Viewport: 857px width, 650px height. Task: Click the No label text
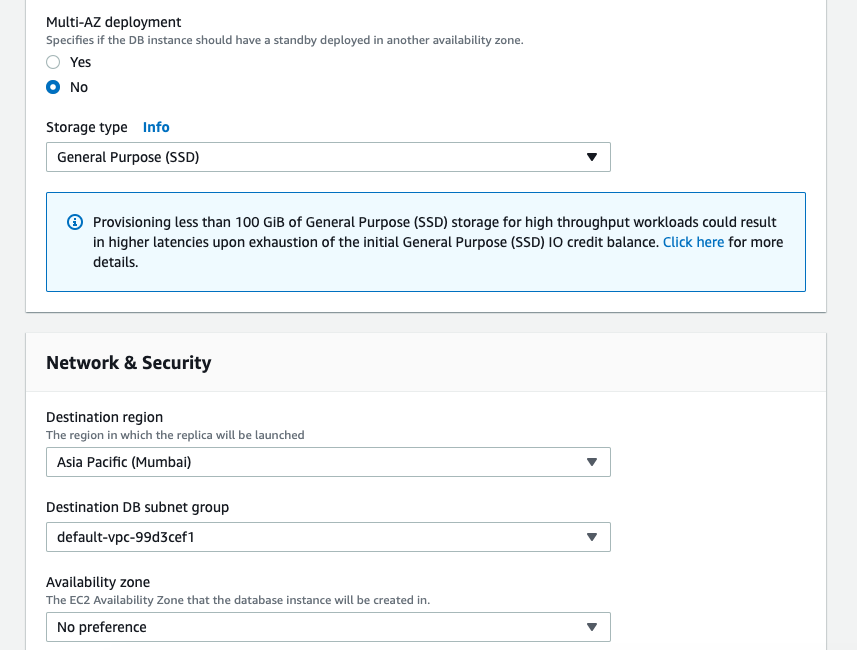click(x=79, y=87)
